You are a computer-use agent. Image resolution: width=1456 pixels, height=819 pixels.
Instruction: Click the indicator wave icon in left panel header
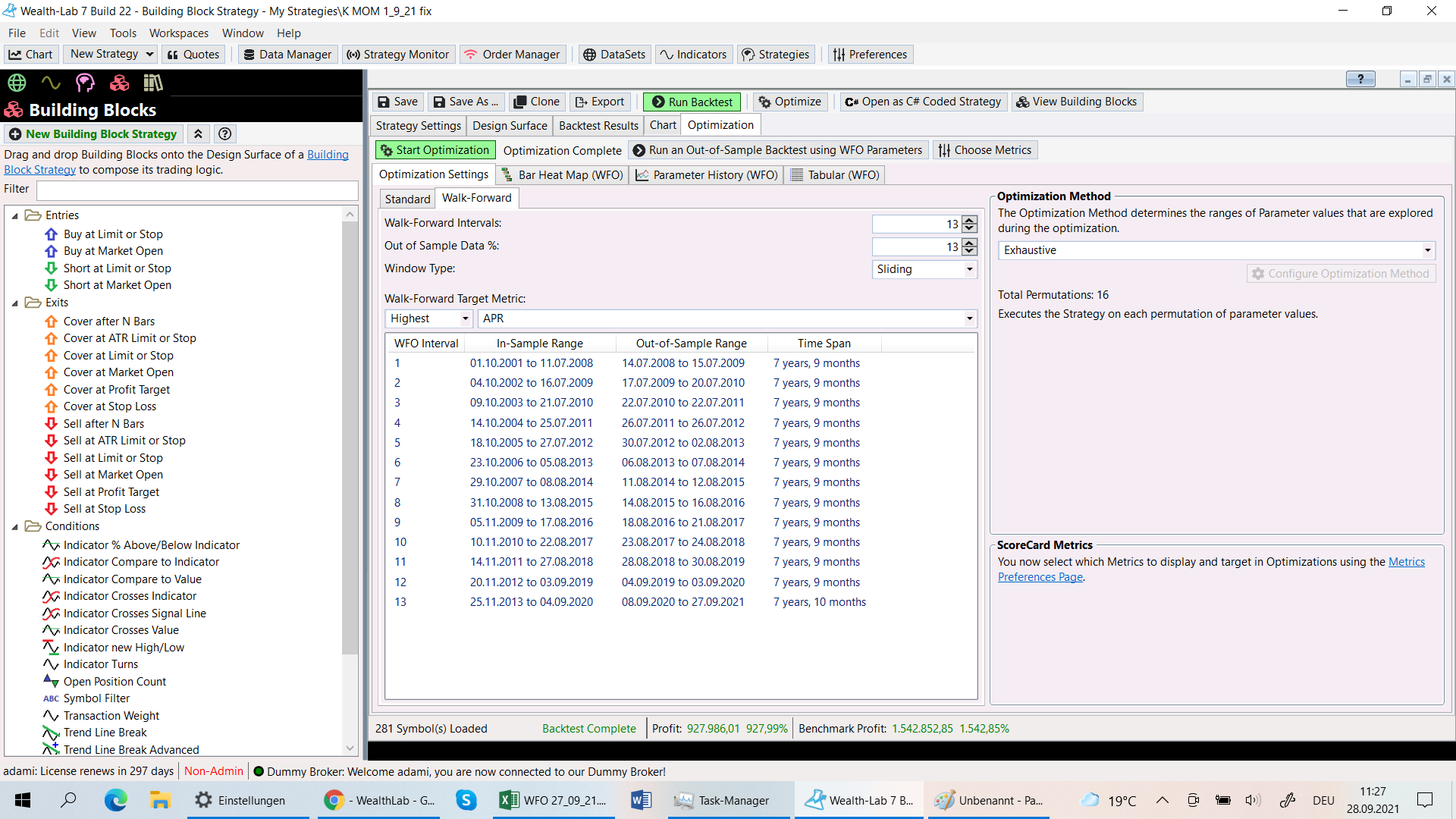[51, 83]
